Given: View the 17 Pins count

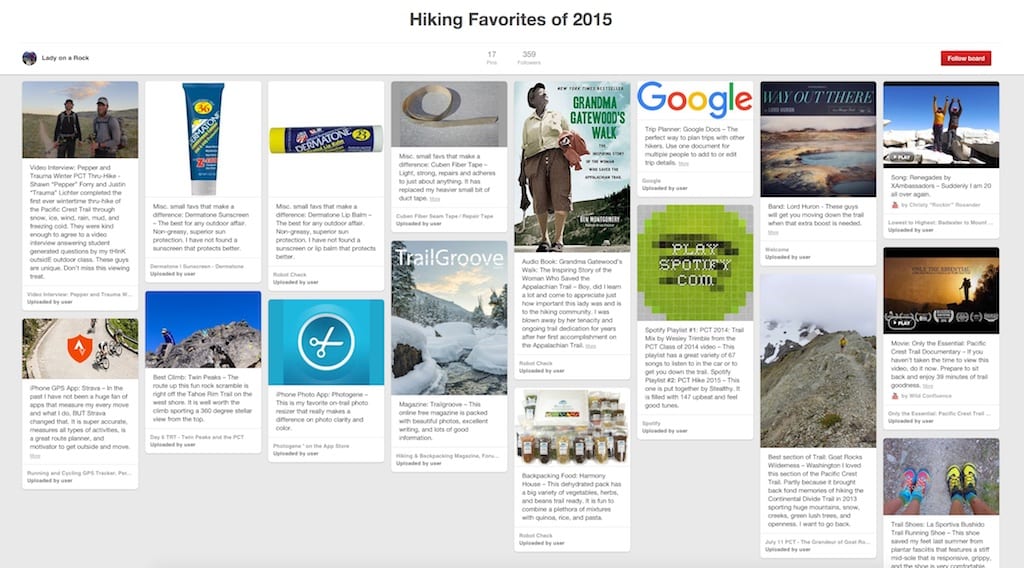Looking at the screenshot, I should tap(492, 57).
